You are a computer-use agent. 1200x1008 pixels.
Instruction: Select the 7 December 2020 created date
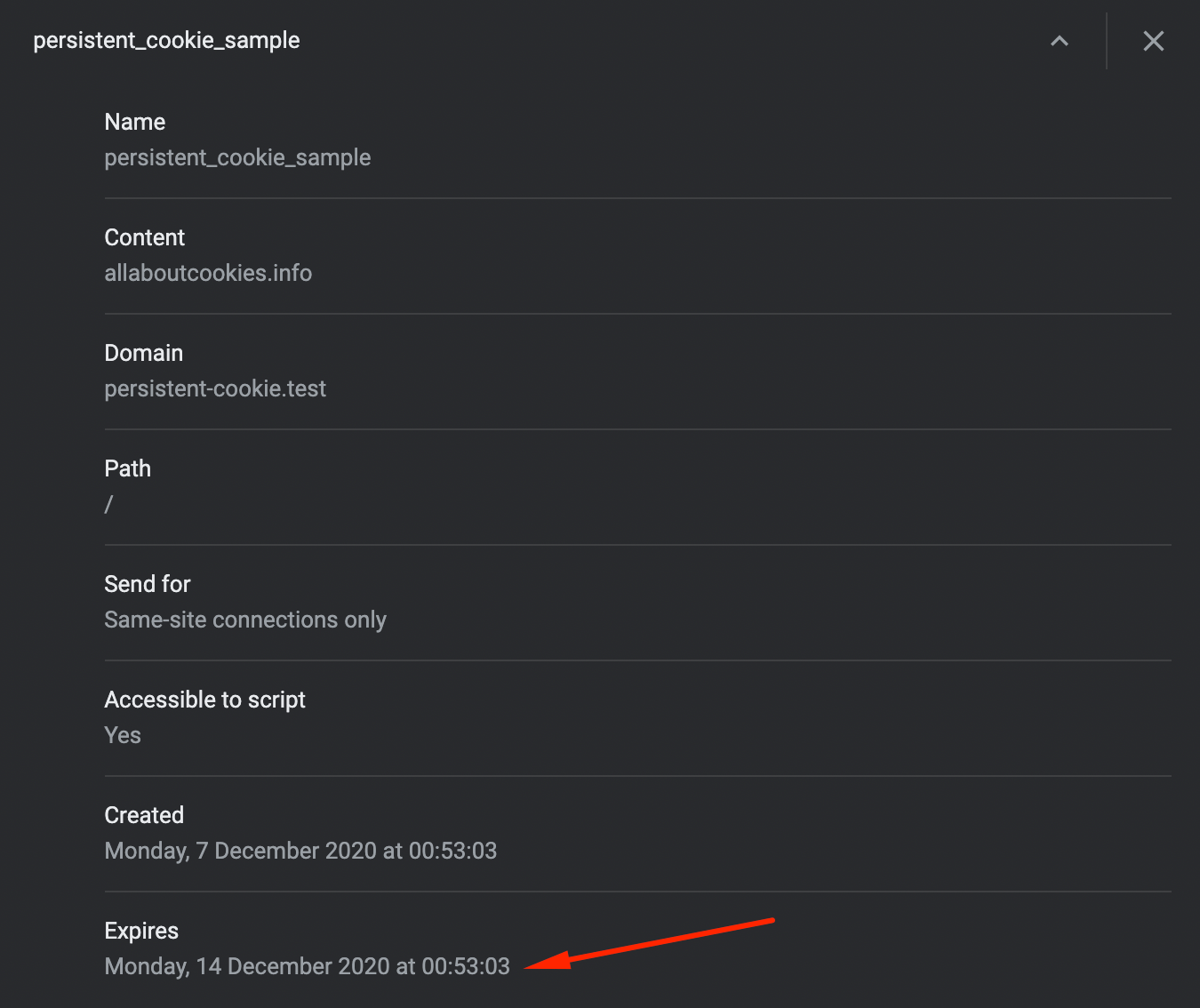pos(300,851)
